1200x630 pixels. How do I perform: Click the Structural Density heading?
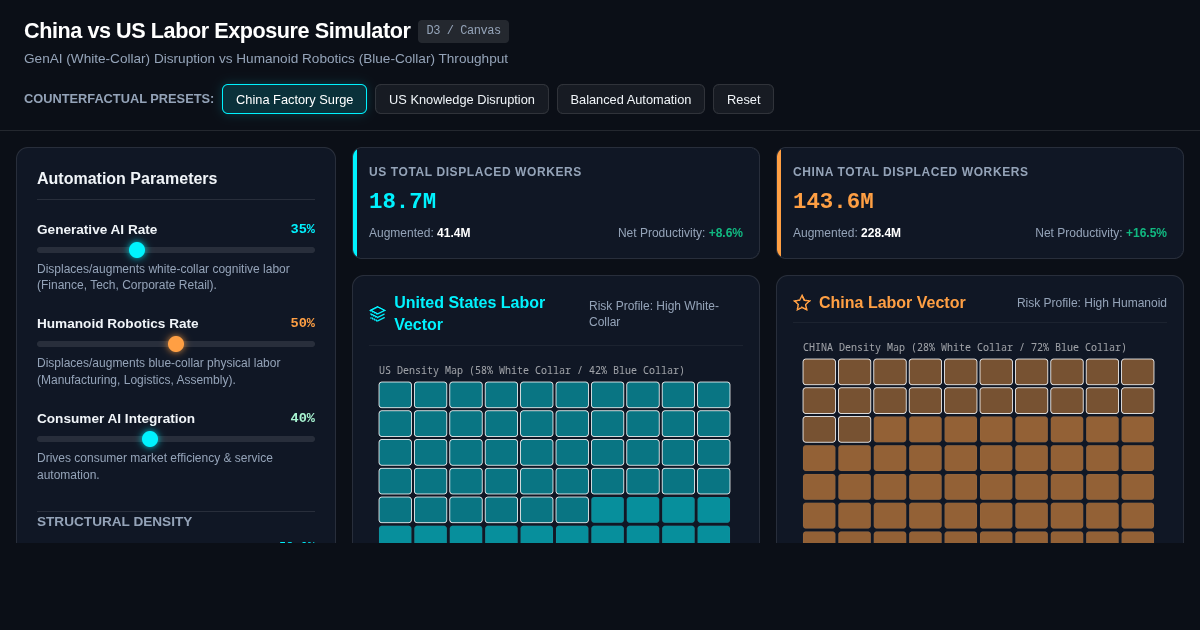click(115, 522)
